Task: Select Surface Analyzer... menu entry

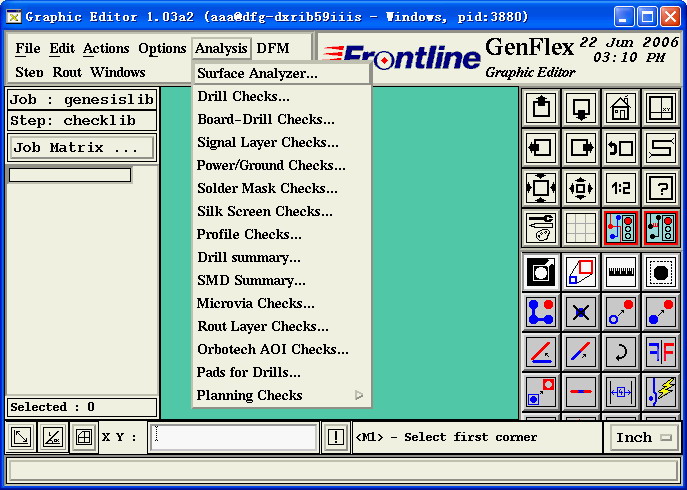Action: [x=282, y=73]
